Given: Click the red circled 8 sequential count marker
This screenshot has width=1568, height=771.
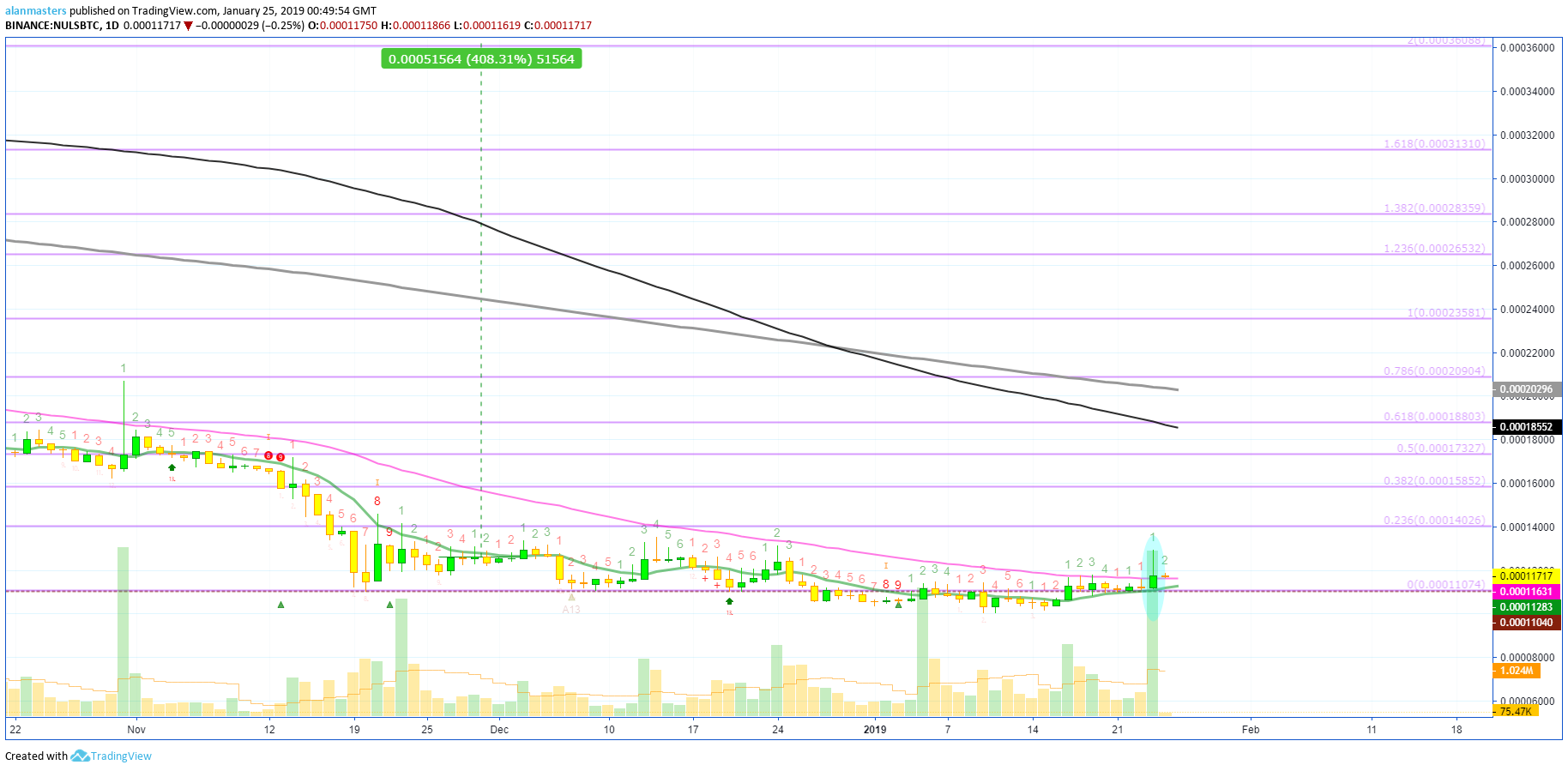Looking at the screenshot, I should (x=268, y=456).
